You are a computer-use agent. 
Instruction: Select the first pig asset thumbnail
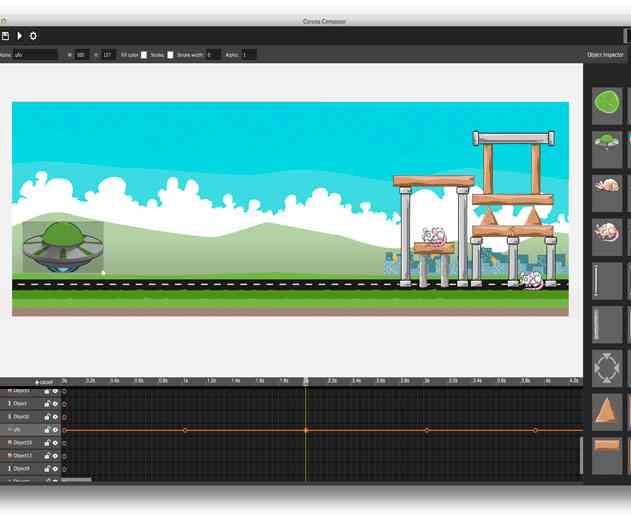[607, 193]
